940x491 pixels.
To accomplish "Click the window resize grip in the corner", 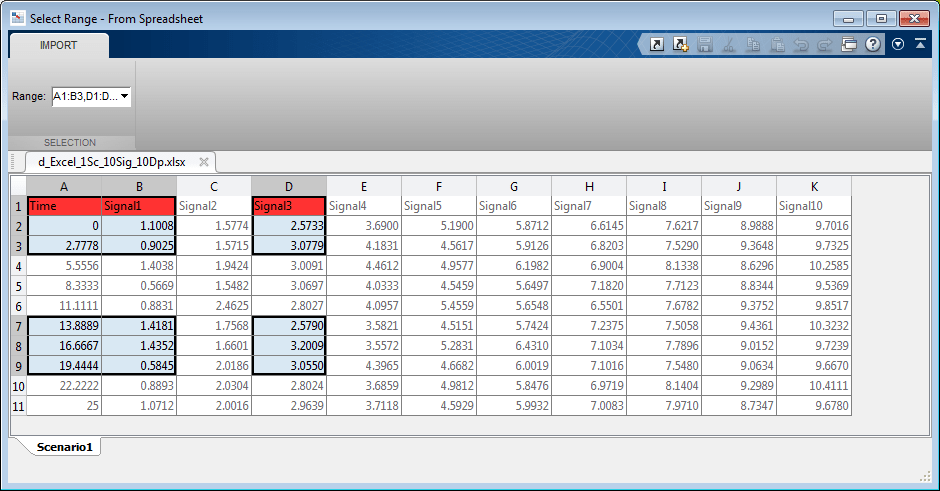I will (925, 477).
